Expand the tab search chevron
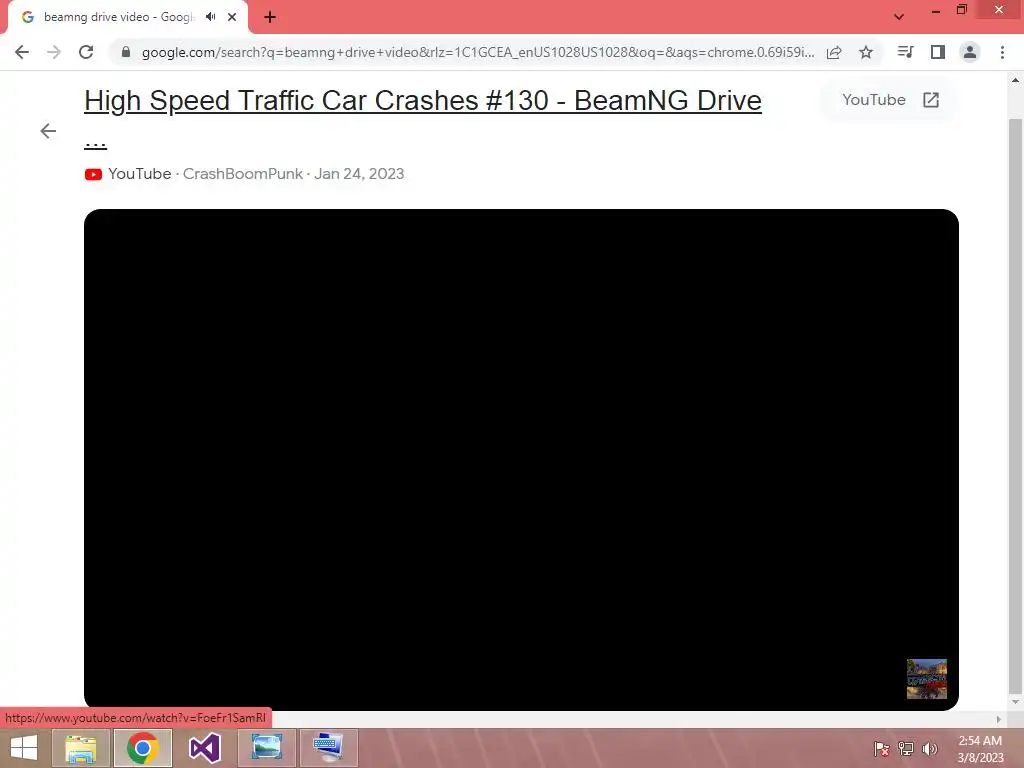Screen dimensions: 1024x768 coord(899,17)
